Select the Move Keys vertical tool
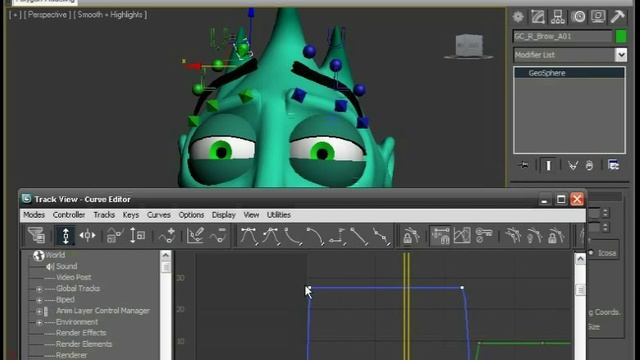Image resolution: width=640 pixels, height=360 pixels. pyautogui.click(x=66, y=236)
